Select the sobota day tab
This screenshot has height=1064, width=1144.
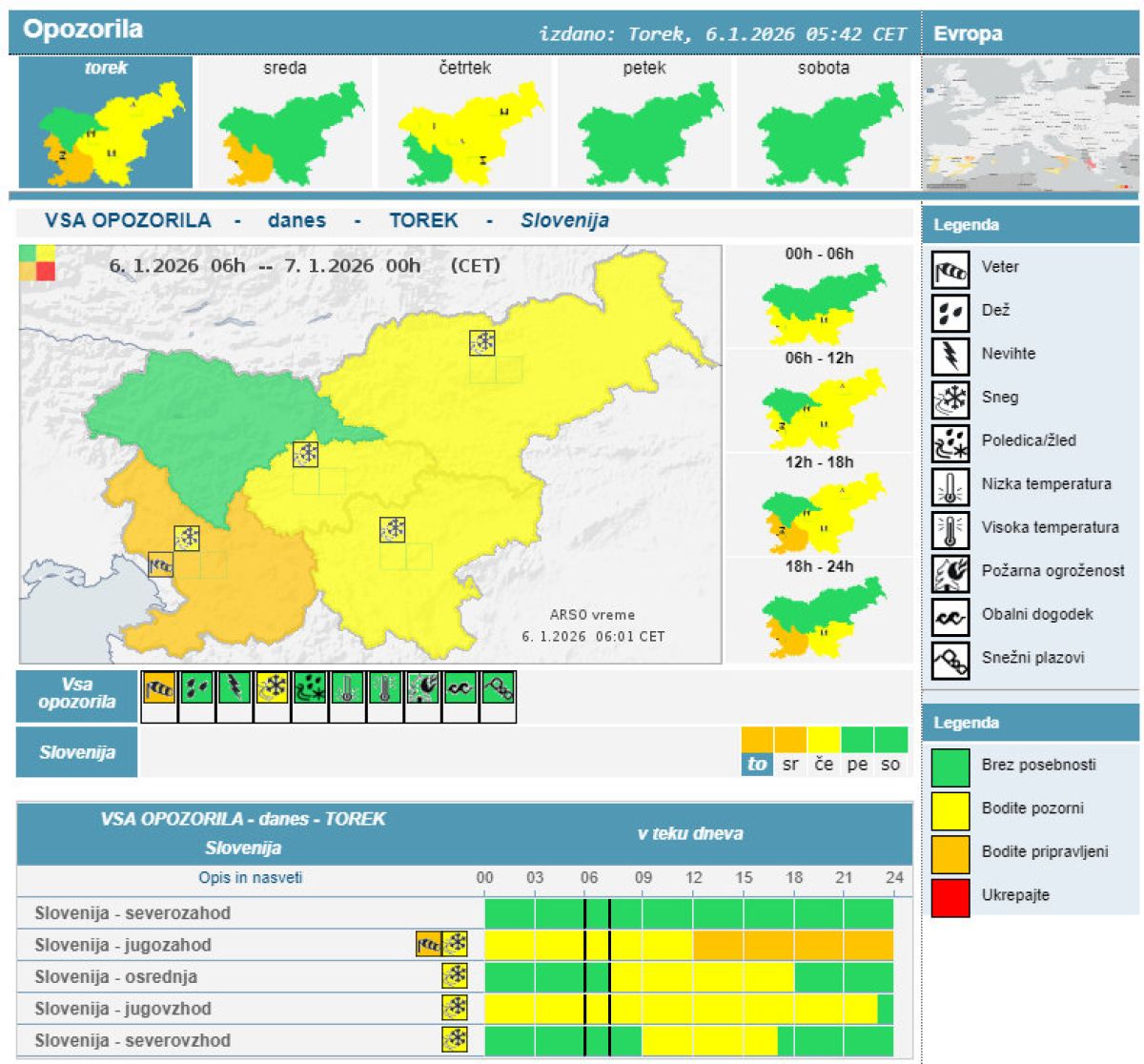click(x=823, y=122)
